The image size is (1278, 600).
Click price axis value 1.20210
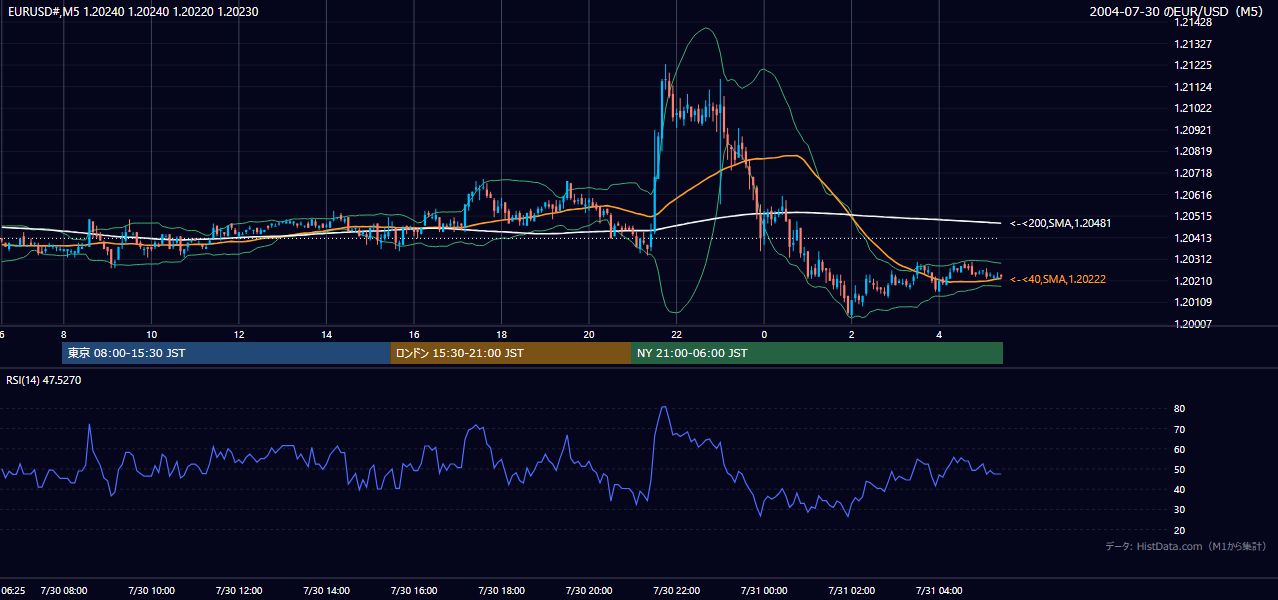pyautogui.click(x=1194, y=281)
